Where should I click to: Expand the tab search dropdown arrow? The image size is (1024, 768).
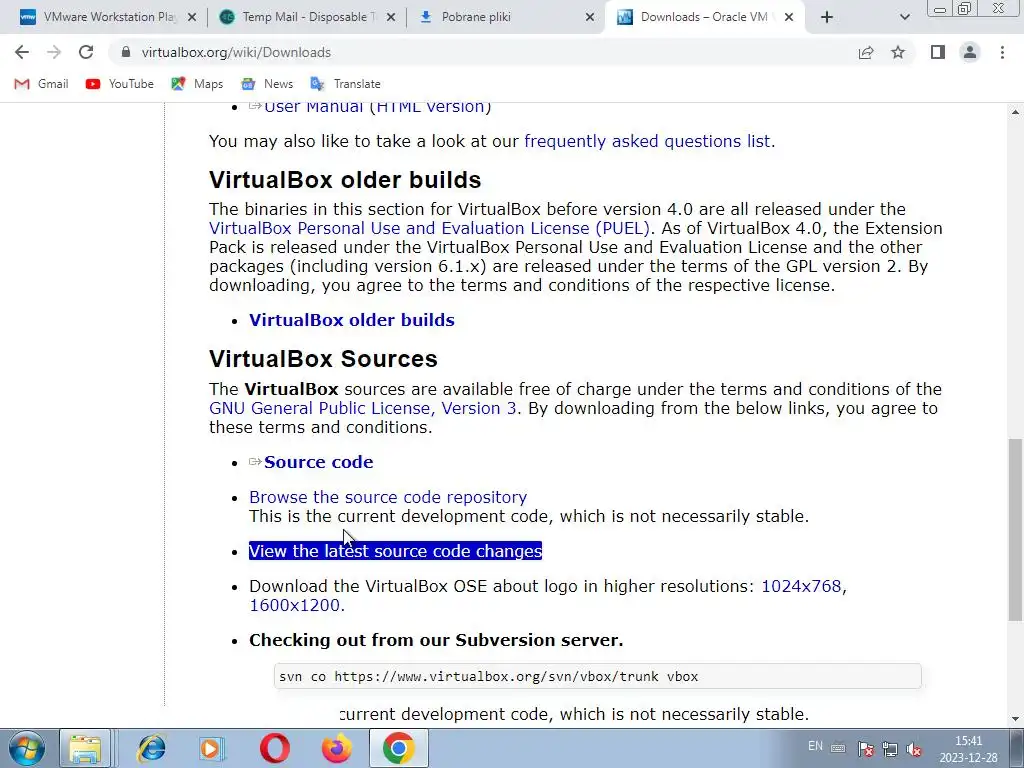click(904, 17)
